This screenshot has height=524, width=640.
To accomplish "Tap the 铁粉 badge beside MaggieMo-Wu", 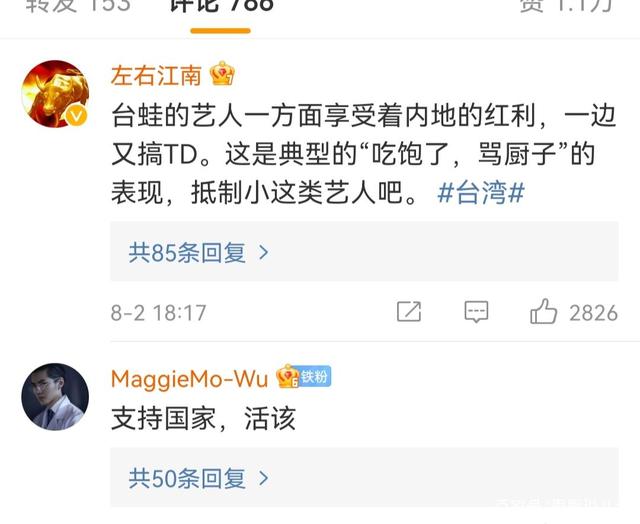I will [315, 376].
